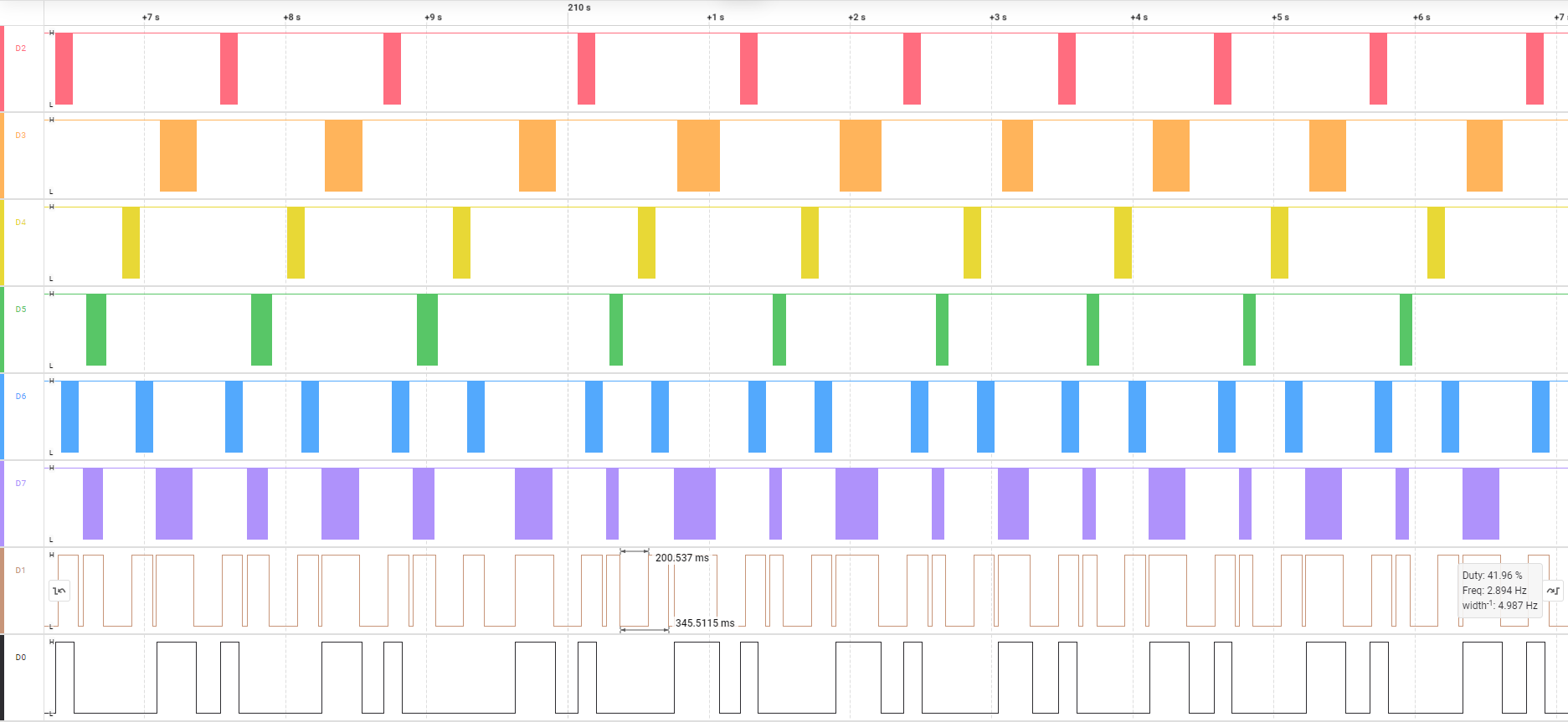The width and height of the screenshot is (1568, 722).
Task: Click the D4 channel name
Action: click(21, 223)
